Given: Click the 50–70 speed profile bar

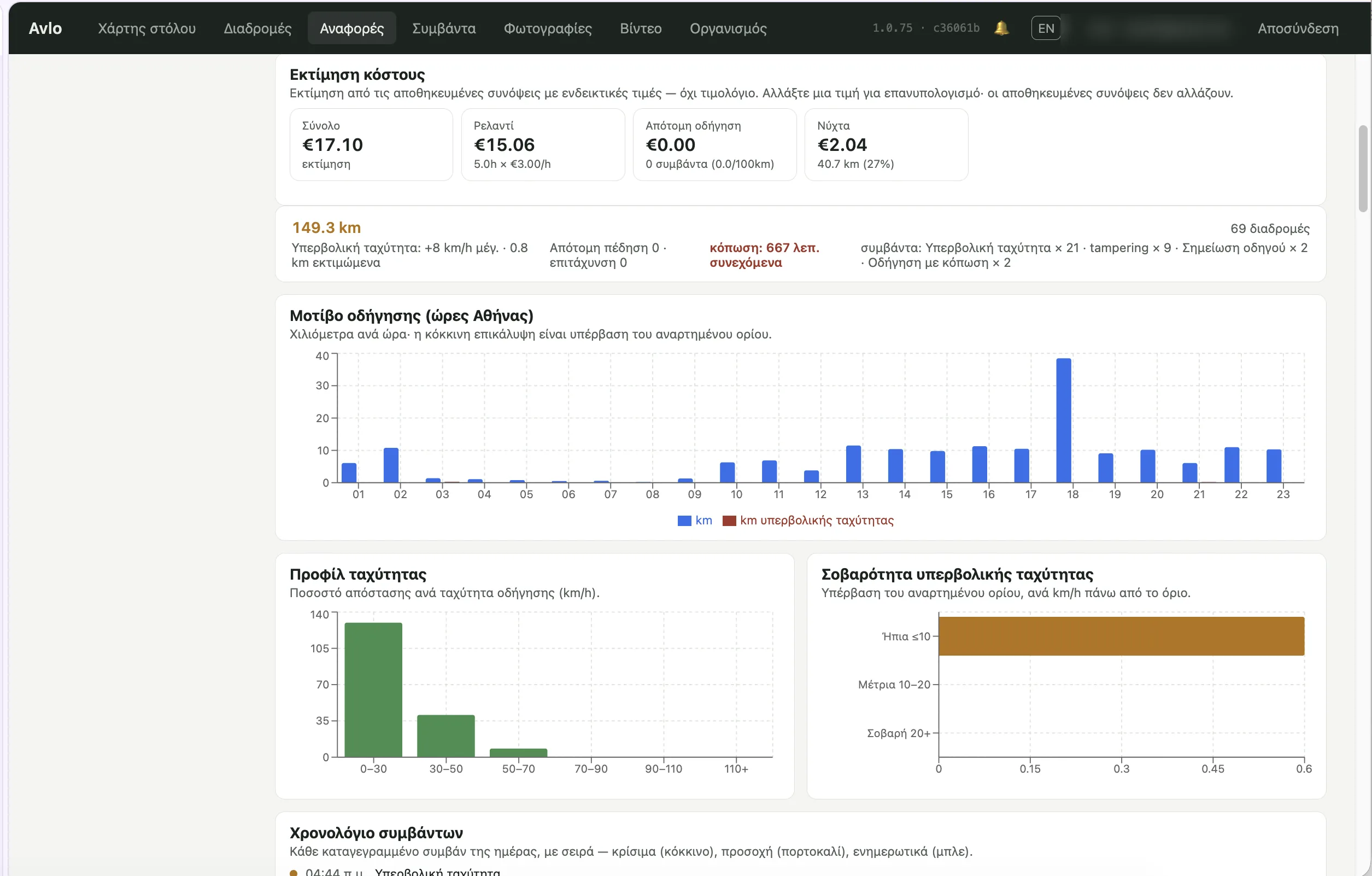Looking at the screenshot, I should click(519, 753).
